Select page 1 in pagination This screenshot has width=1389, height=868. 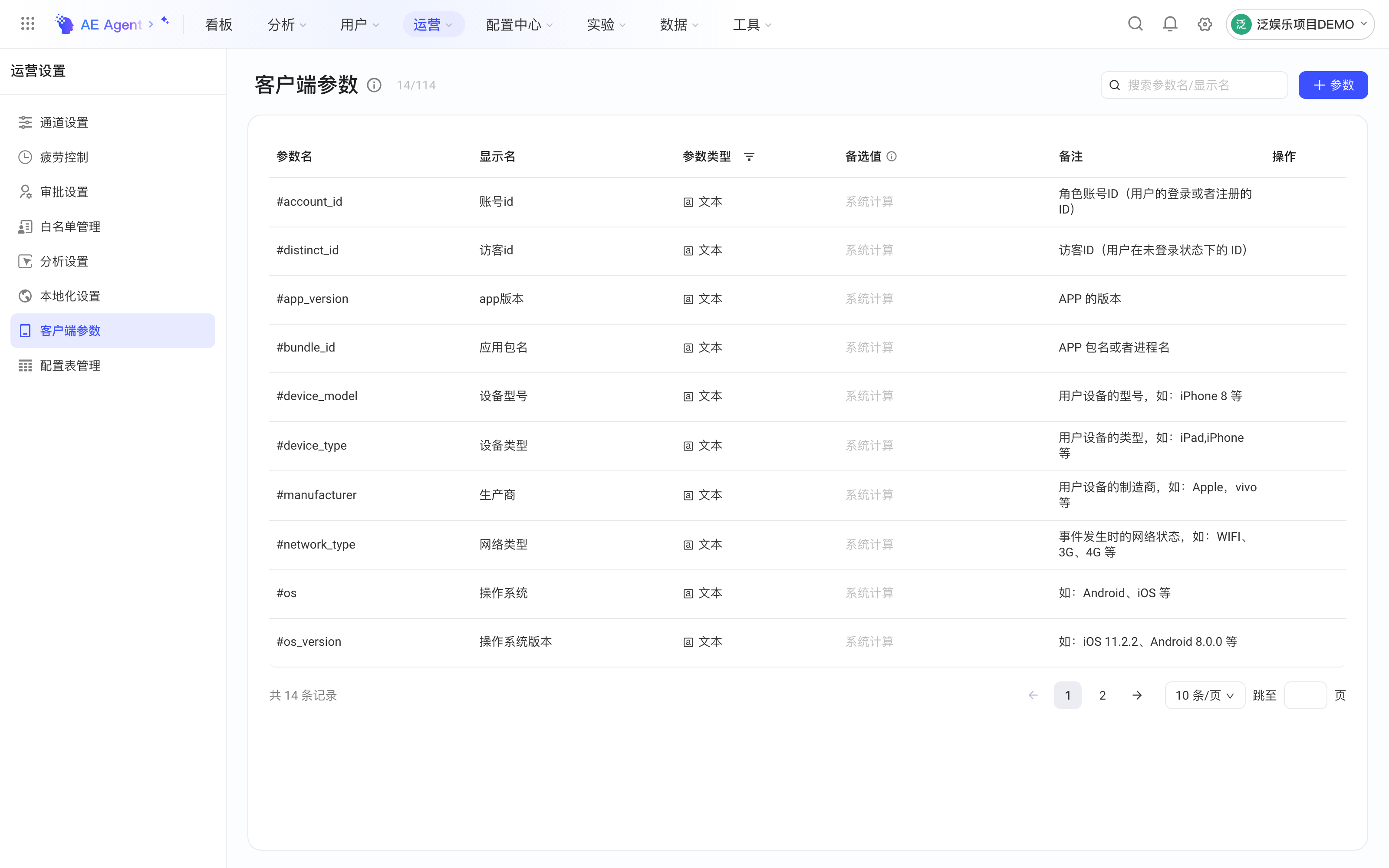1068,695
